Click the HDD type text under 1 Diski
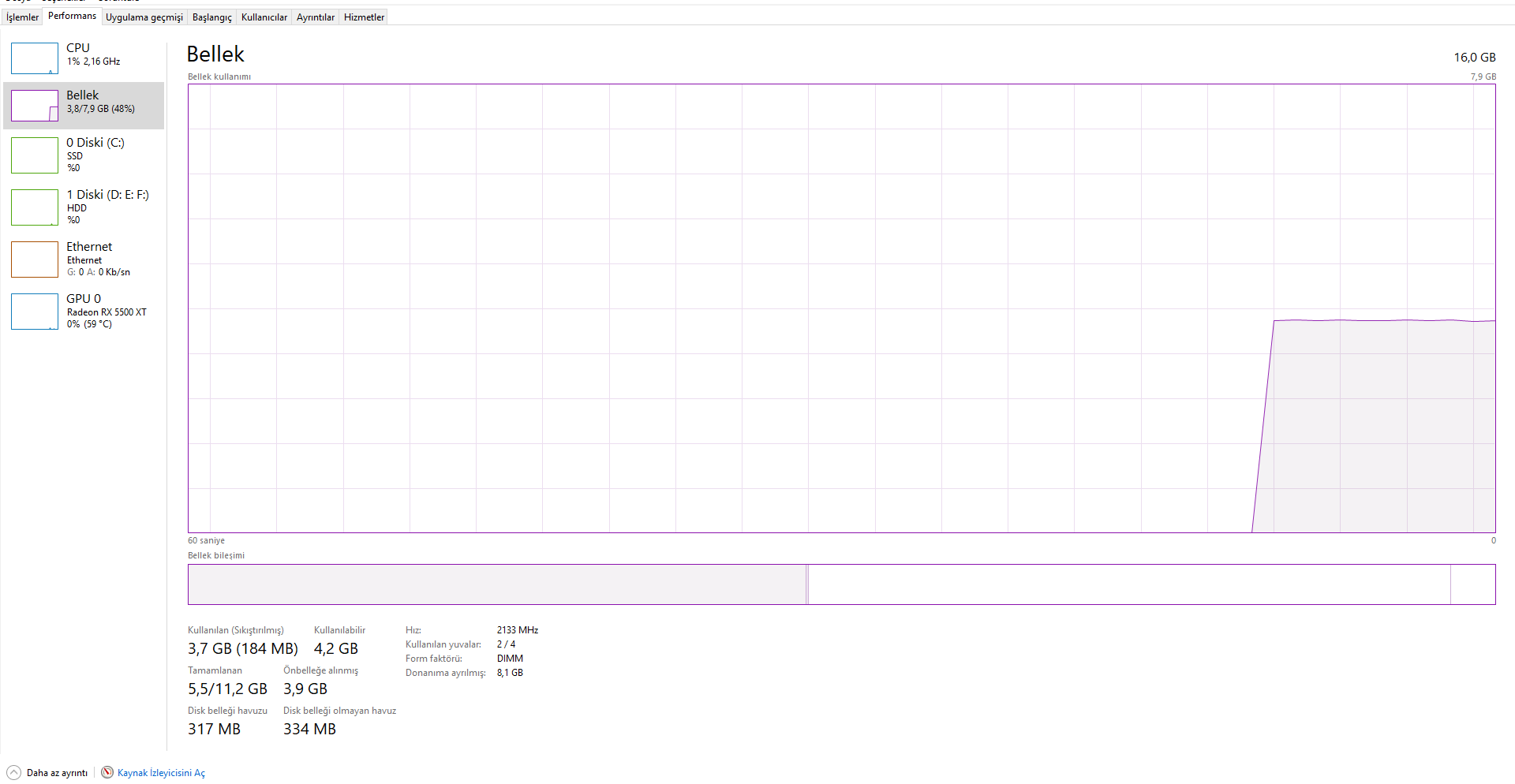 pos(77,208)
